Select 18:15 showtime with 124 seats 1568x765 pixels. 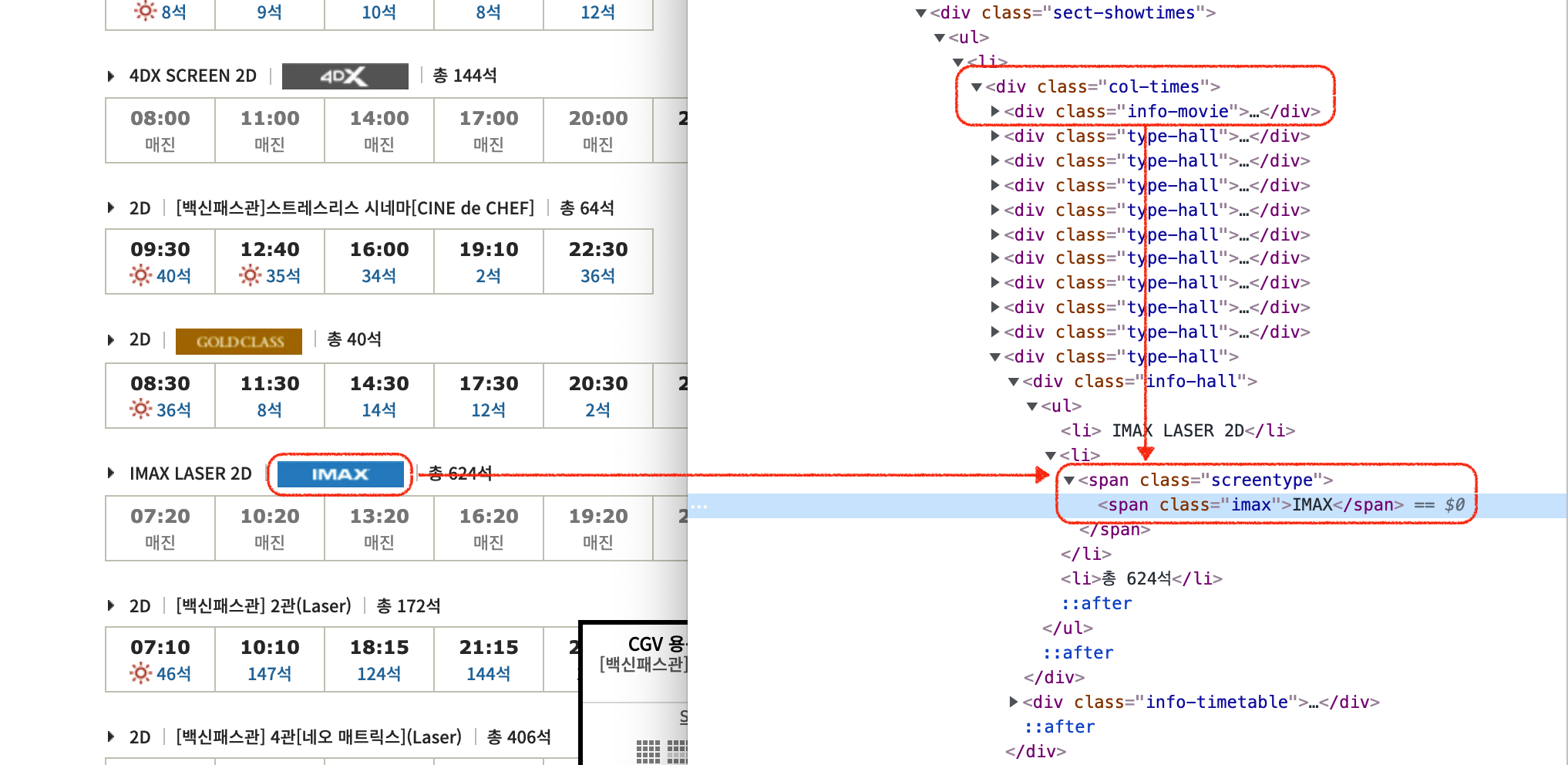(x=379, y=659)
